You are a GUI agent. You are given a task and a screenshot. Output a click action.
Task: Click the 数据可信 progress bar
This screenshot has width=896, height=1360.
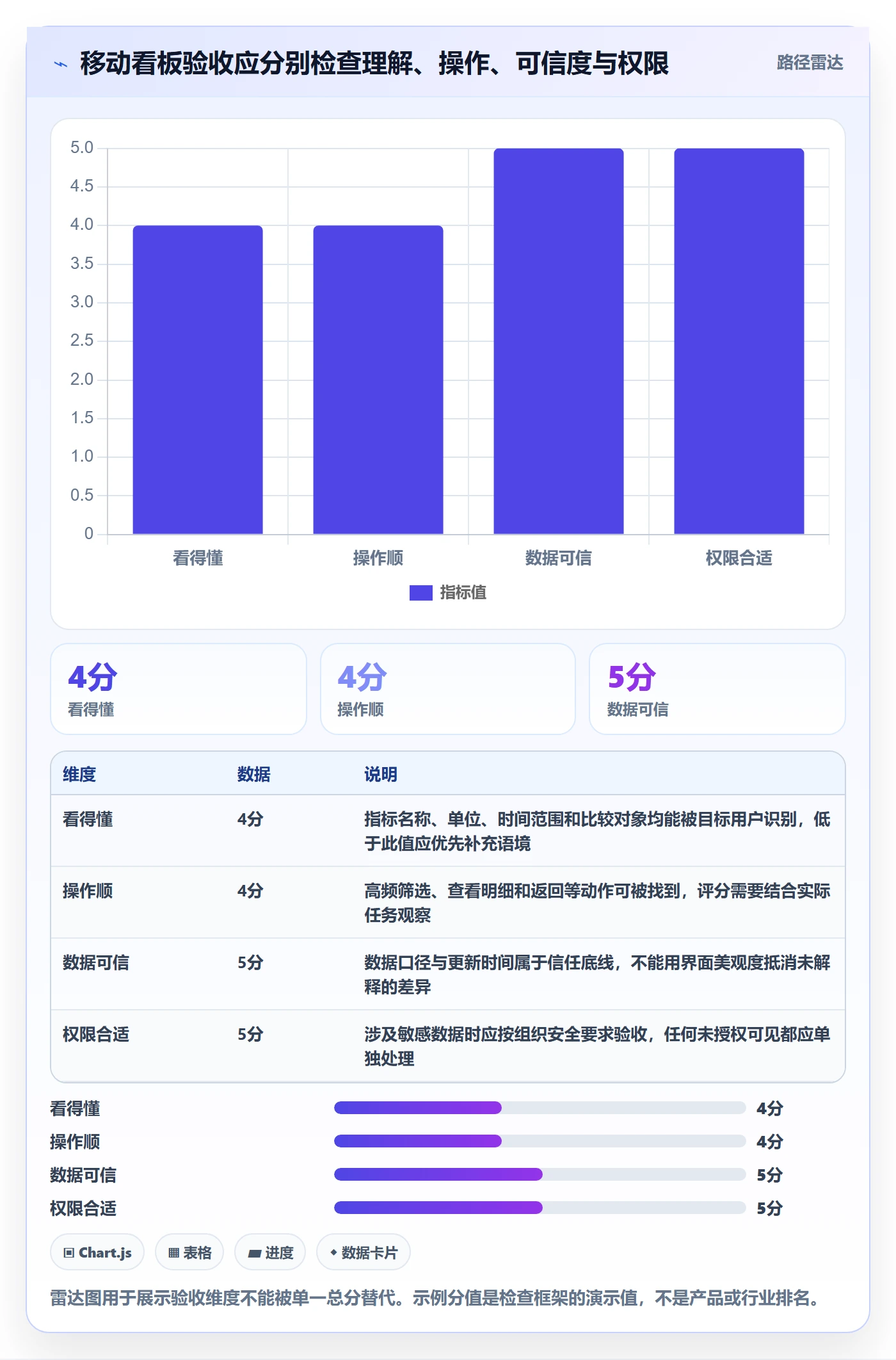coord(540,1174)
